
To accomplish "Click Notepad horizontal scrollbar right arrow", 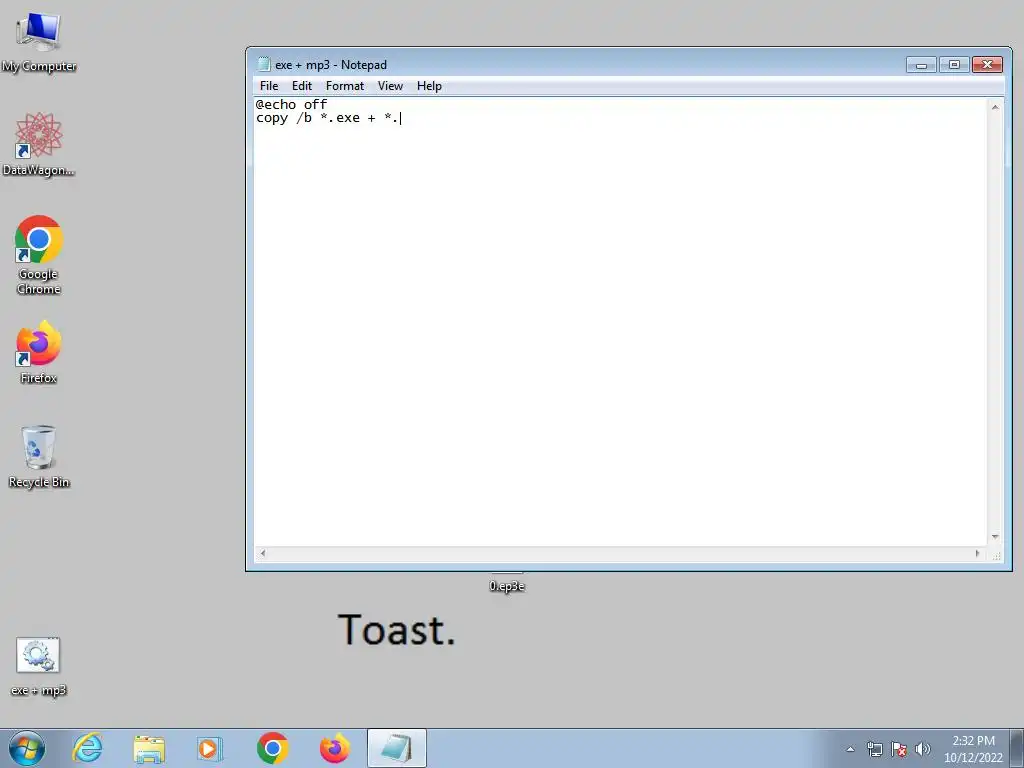I will pyautogui.click(x=978, y=553).
